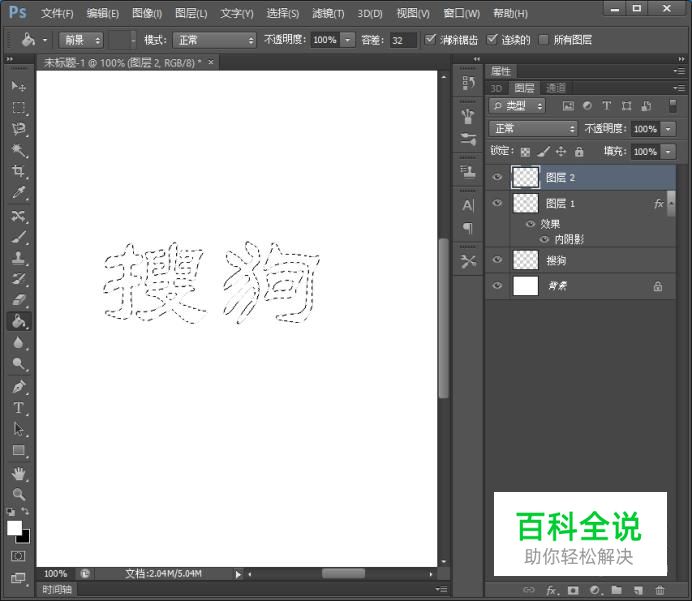Select the Eraser tool
This screenshot has height=601, width=692.
(18, 300)
